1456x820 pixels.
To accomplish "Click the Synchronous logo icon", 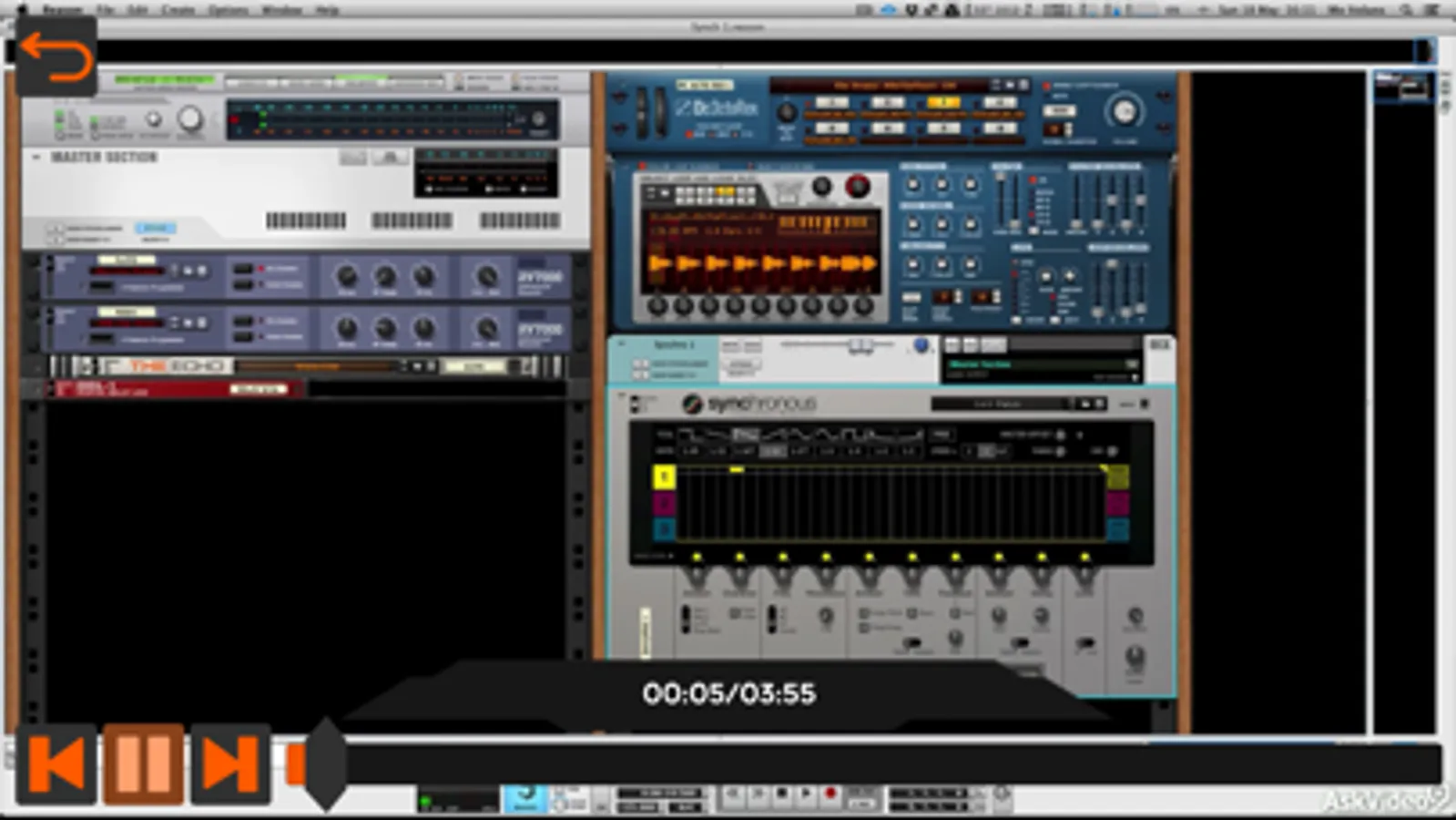I will tap(692, 403).
